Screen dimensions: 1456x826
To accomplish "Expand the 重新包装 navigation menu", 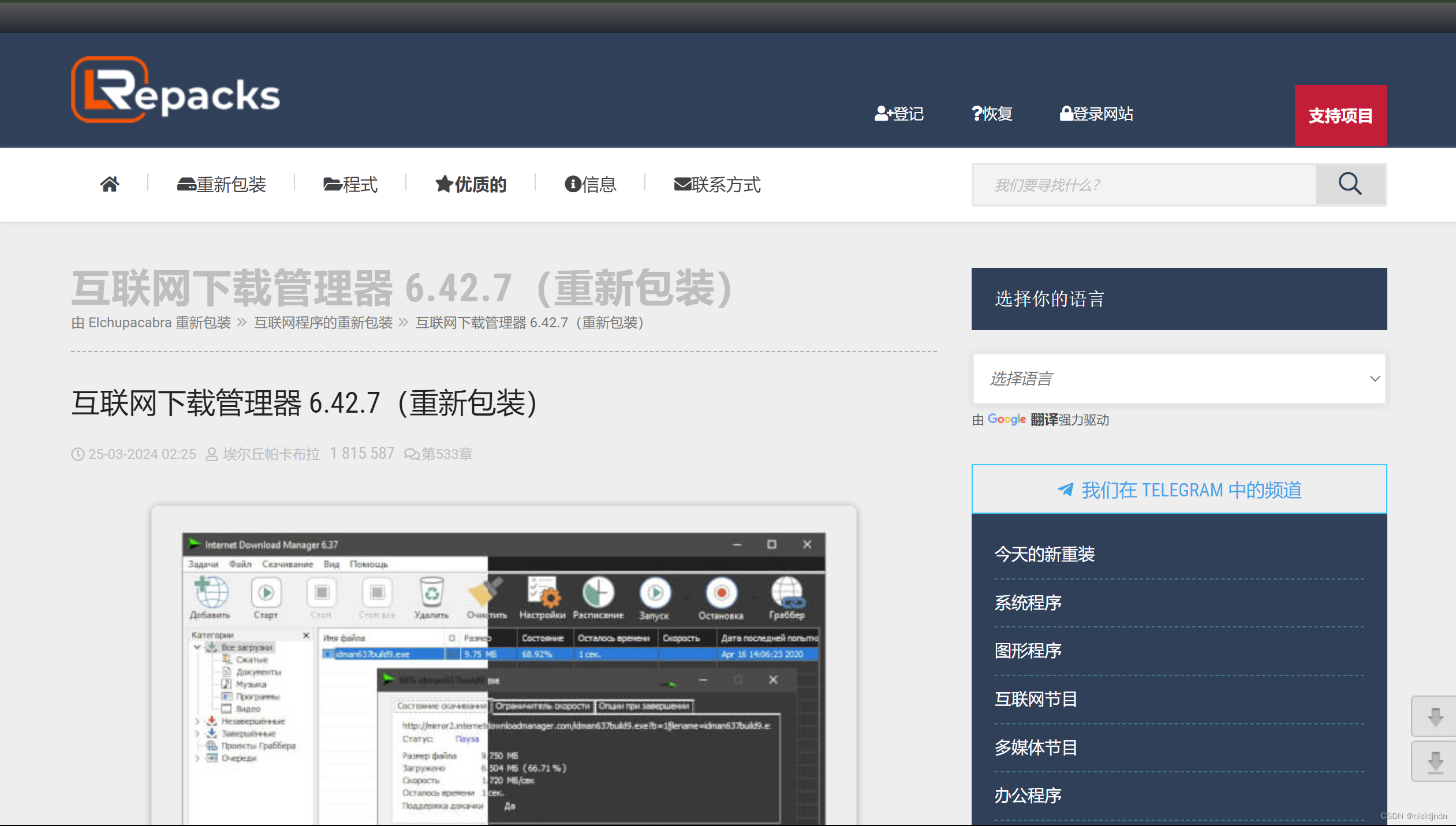I will 221,184.
